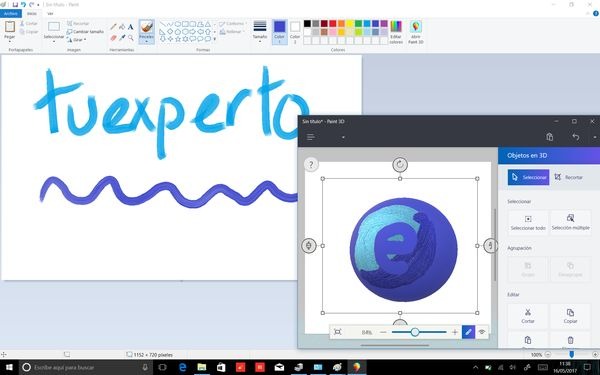Image resolution: width=600 pixels, height=375 pixels.
Task: Open the Archivo menu in Paint
Action: point(11,14)
